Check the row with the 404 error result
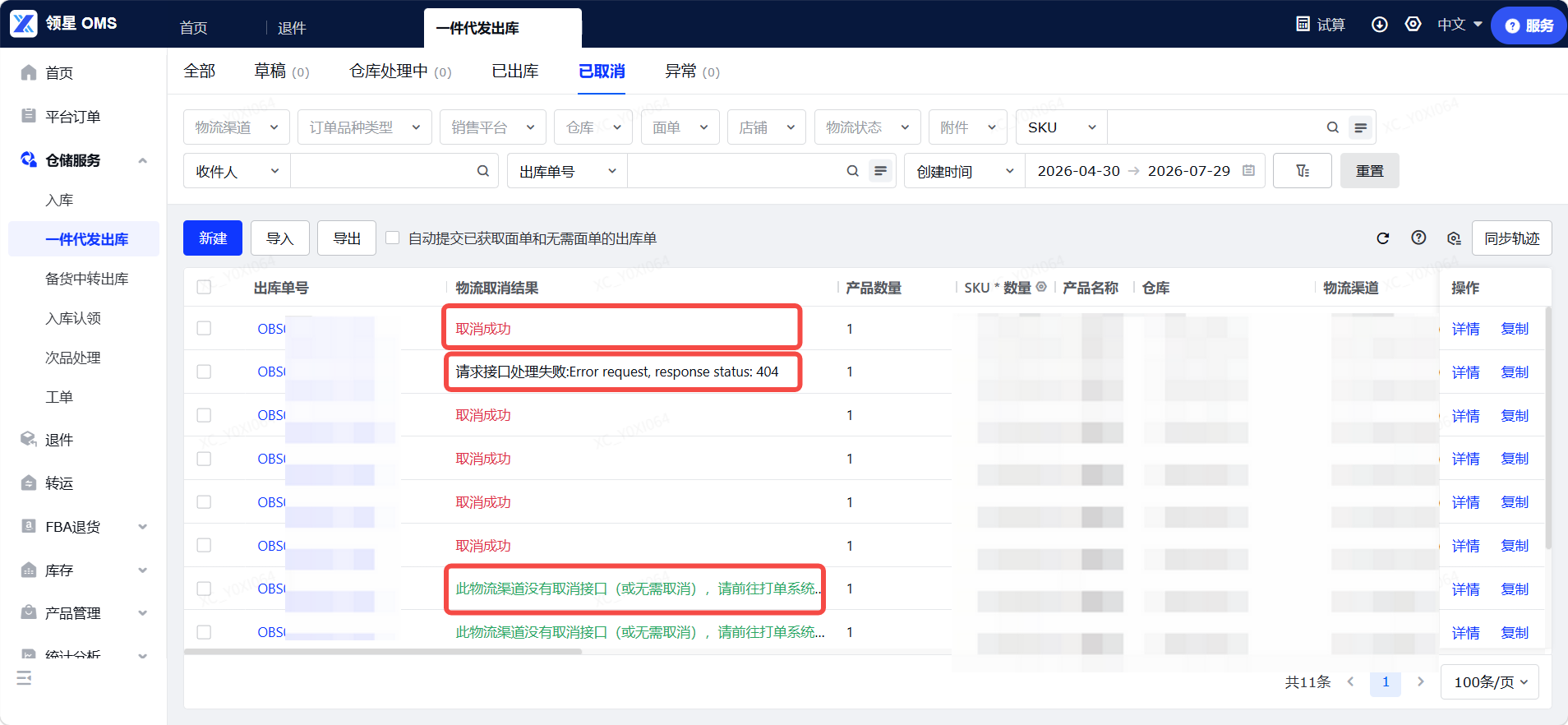Viewport: 1568px width, 725px height. click(x=204, y=372)
